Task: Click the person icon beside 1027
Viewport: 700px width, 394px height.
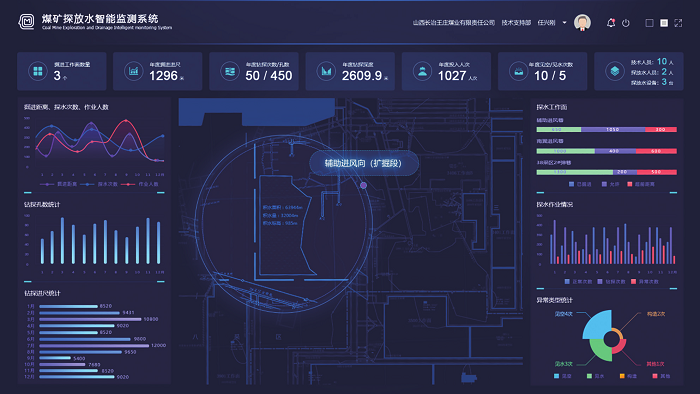Action: click(422, 71)
